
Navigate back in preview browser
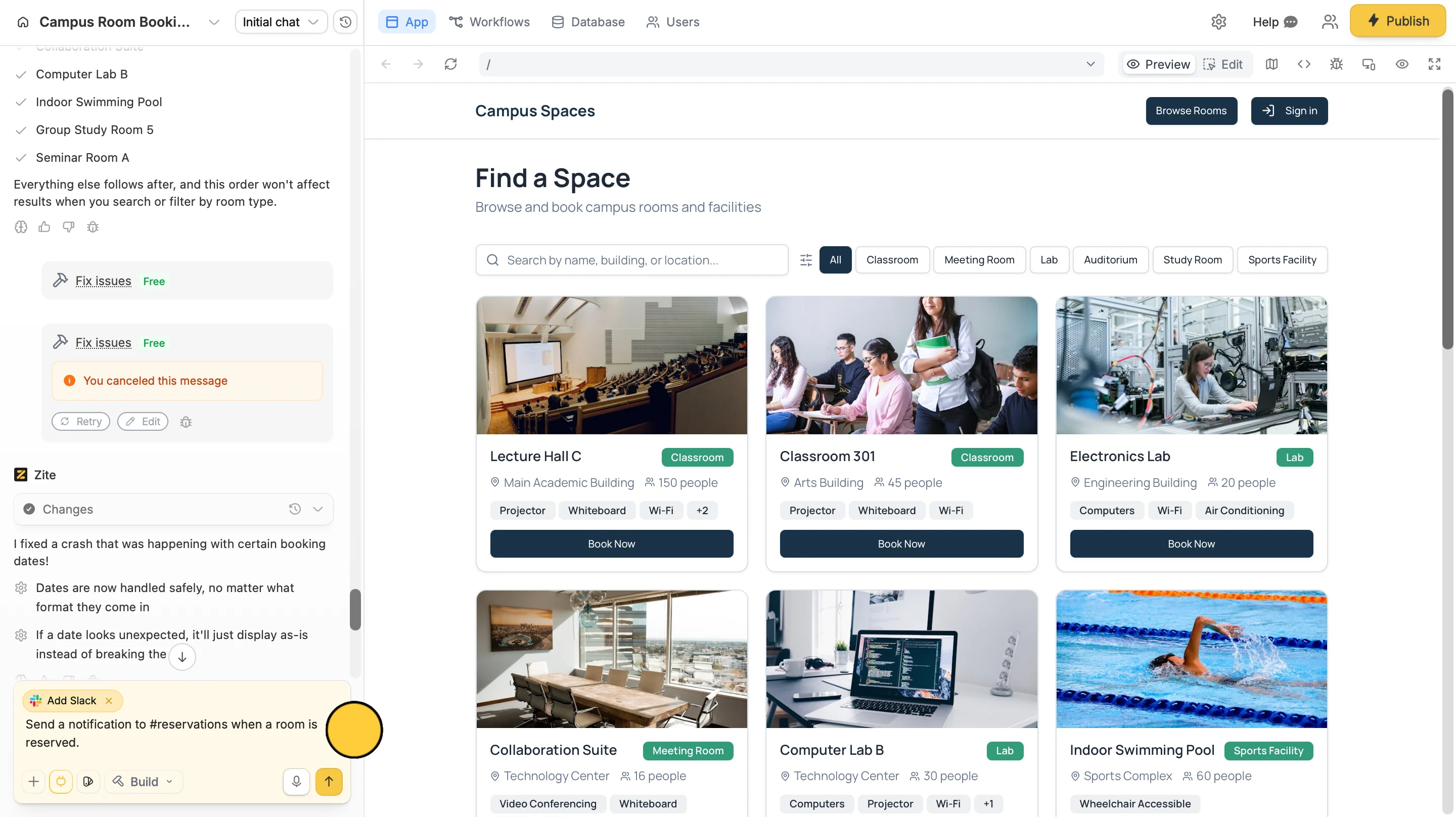[x=386, y=64]
